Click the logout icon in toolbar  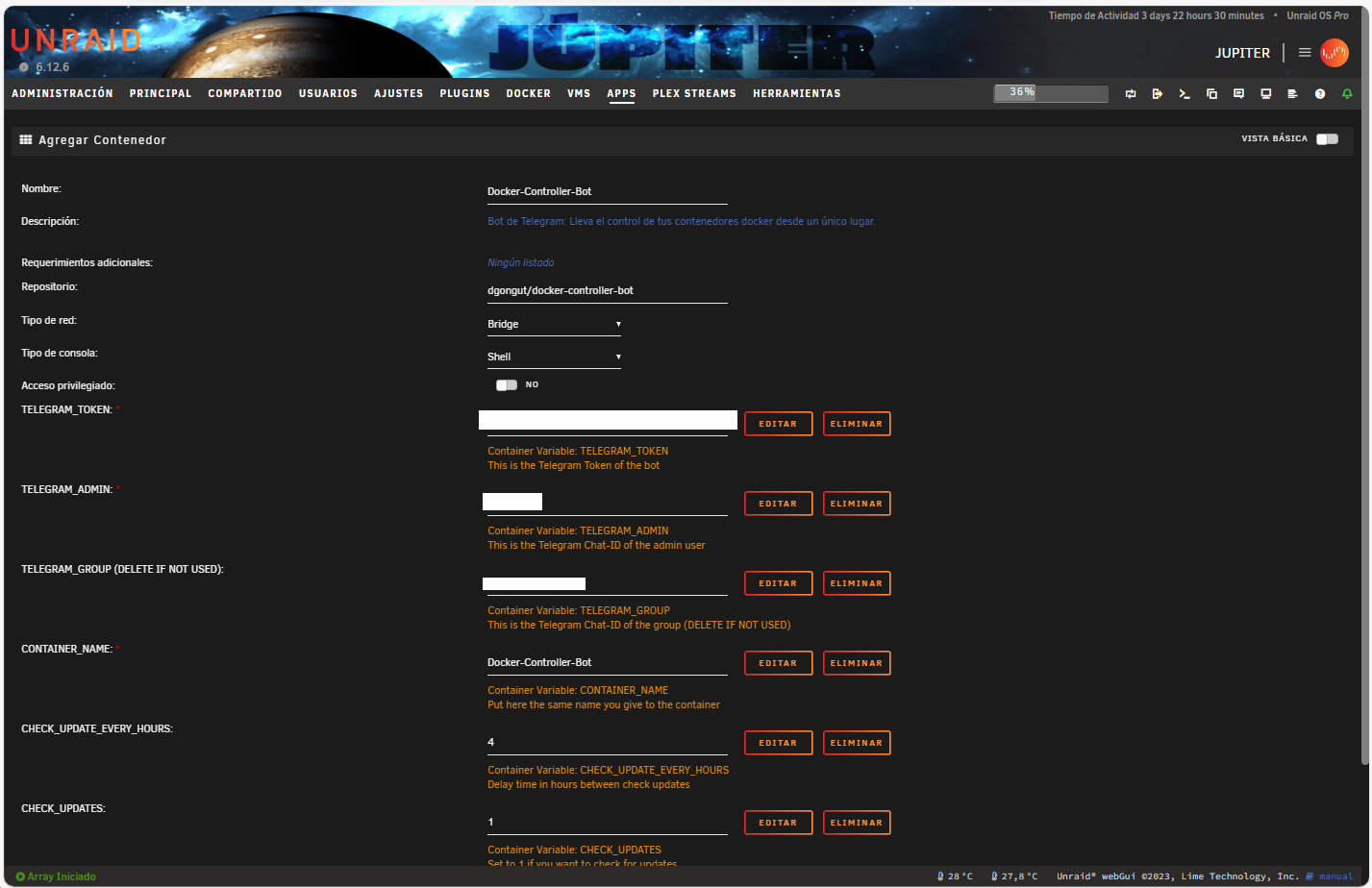1158,93
